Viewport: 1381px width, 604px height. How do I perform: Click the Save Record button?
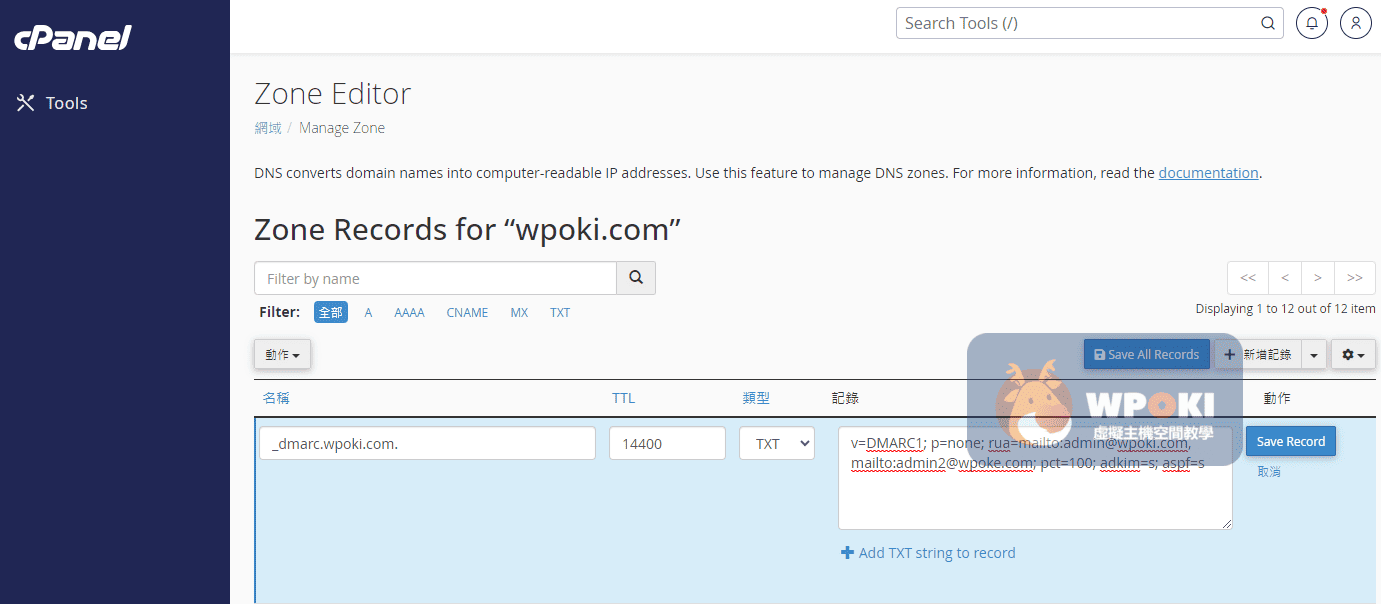(1290, 441)
